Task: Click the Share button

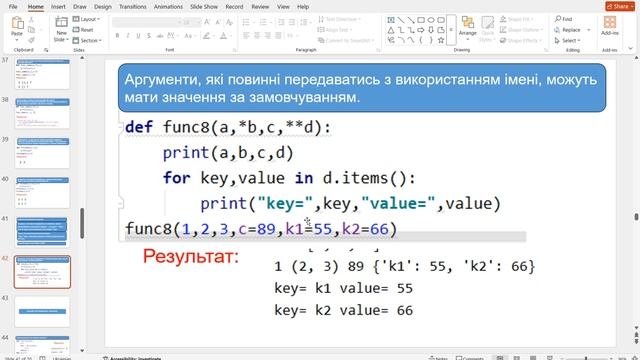Action: (620, 6)
